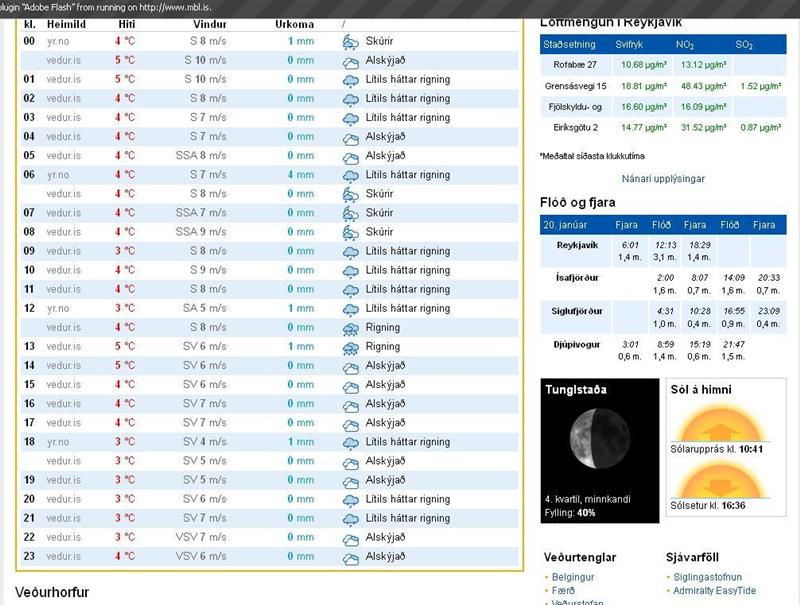Click the Úrkoma column header
This screenshot has width=800, height=605.
(x=294, y=24)
